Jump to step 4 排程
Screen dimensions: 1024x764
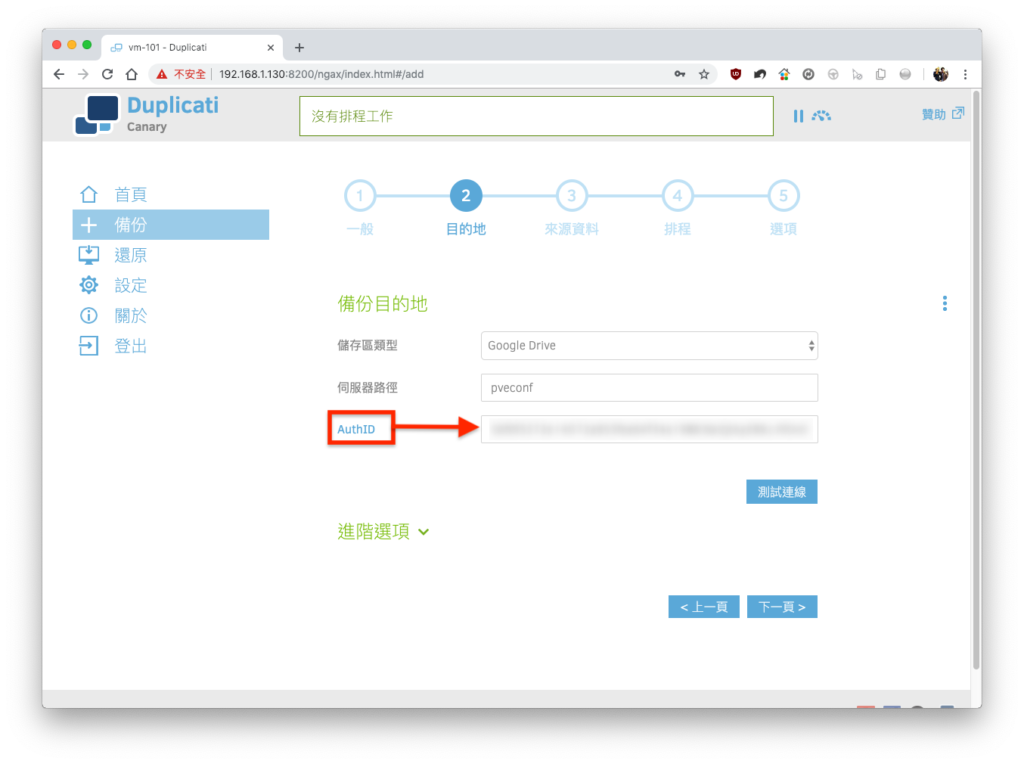point(677,196)
